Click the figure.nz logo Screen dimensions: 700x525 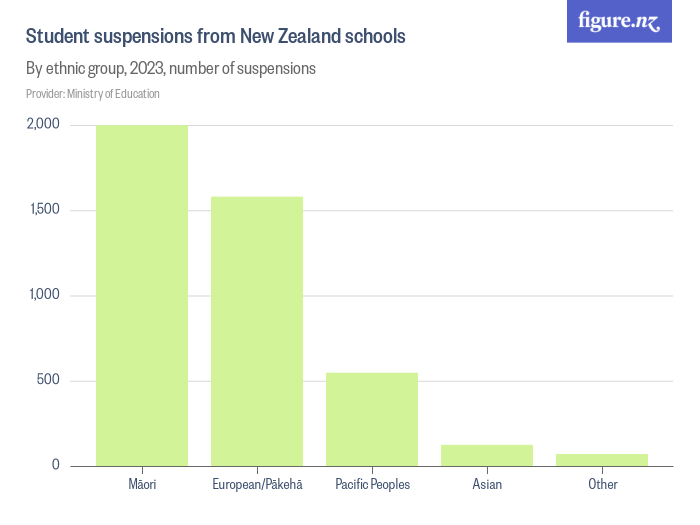point(619,21)
